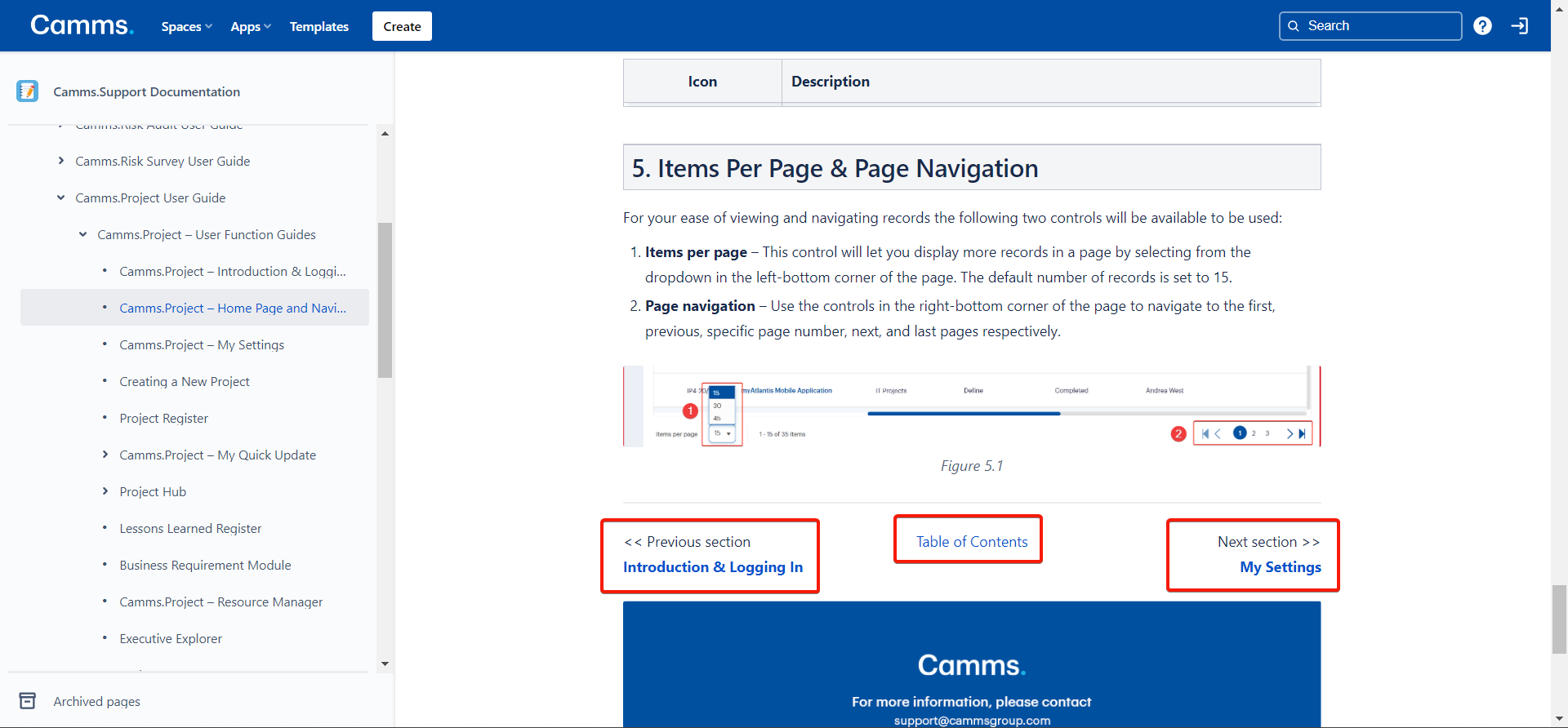
Task: Click the Camms.Support Documentation space icon
Action: click(27, 91)
